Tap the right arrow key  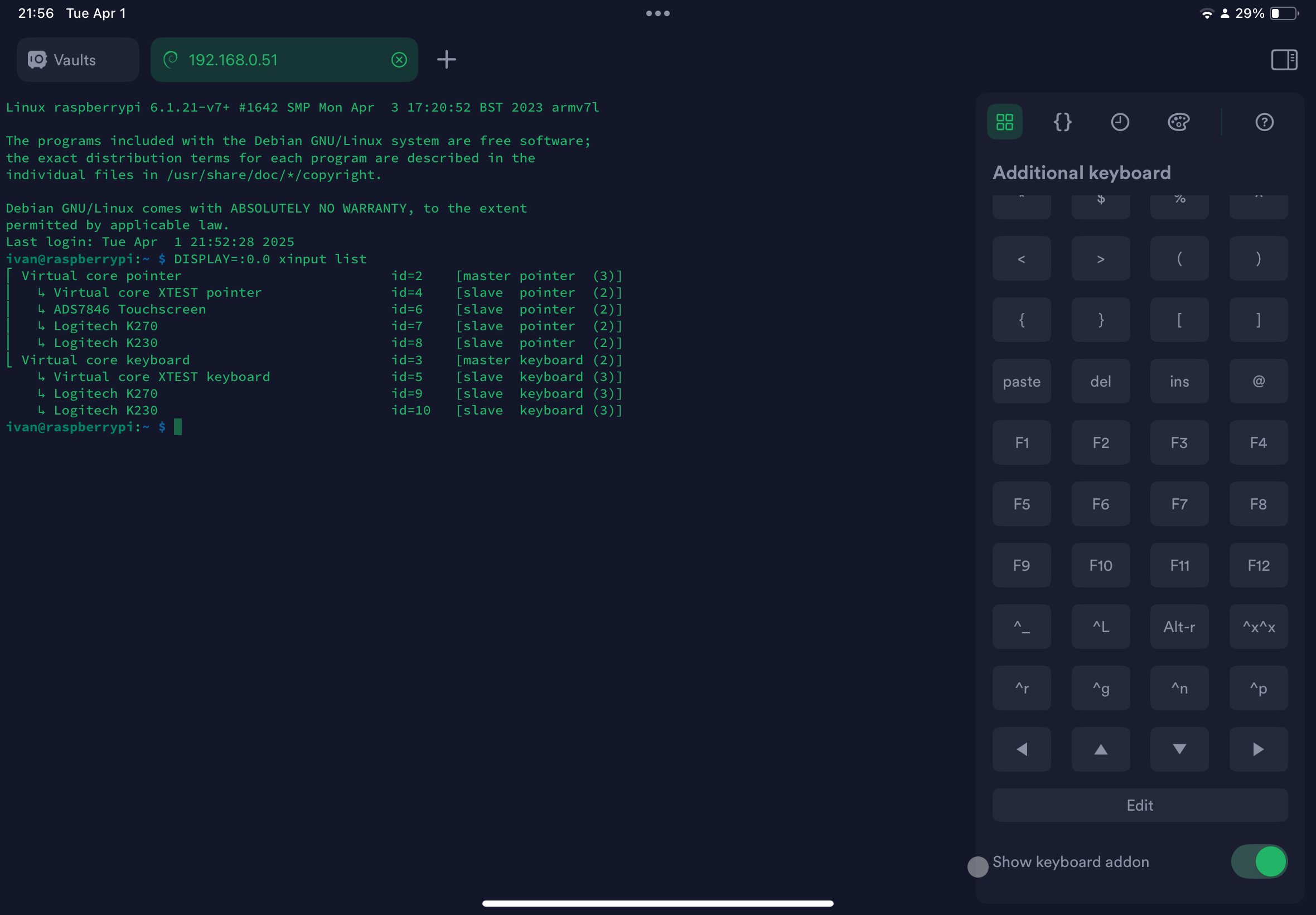pyautogui.click(x=1258, y=749)
